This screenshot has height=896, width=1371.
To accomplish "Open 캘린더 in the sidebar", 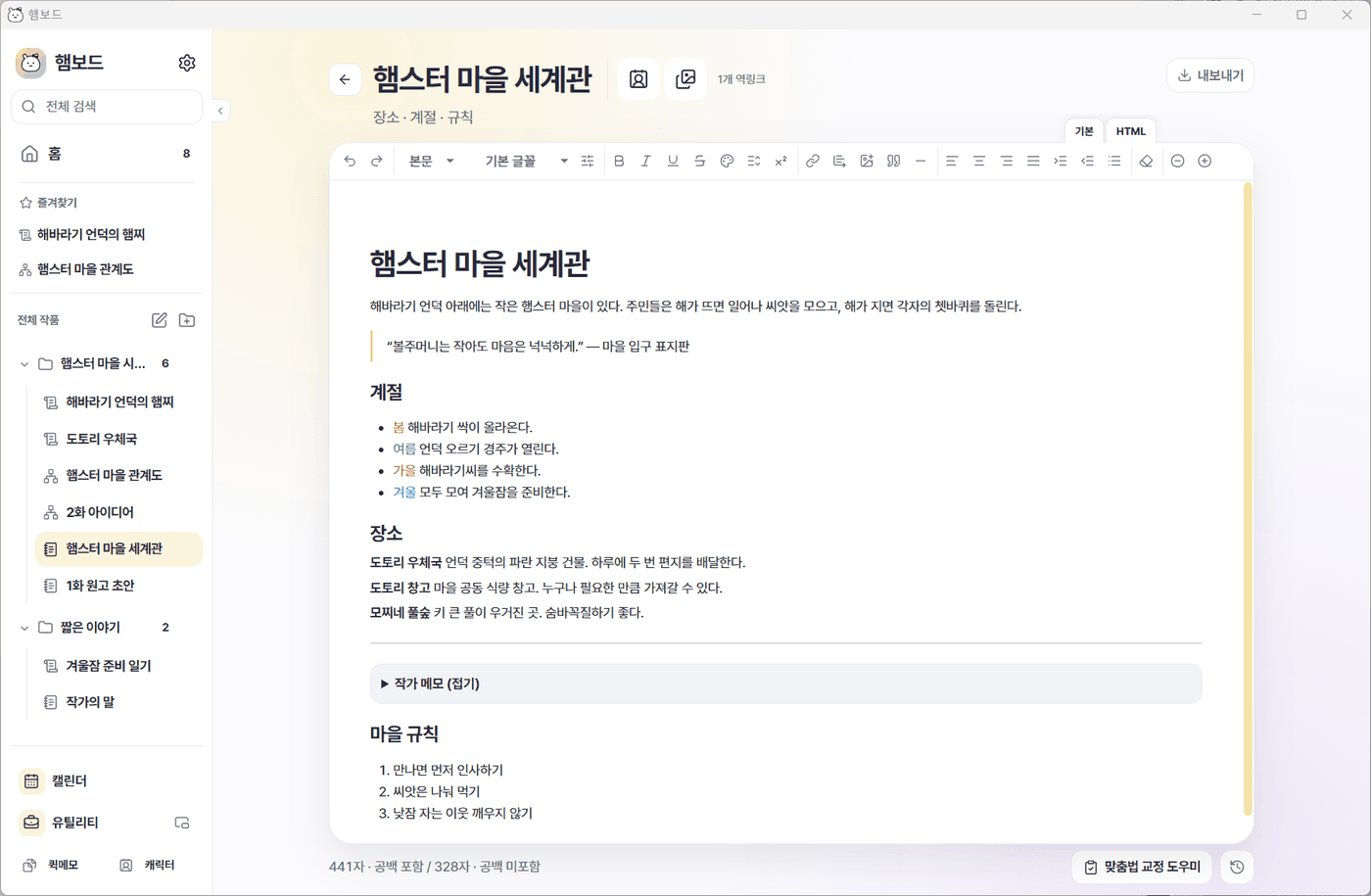I will pyautogui.click(x=107, y=781).
